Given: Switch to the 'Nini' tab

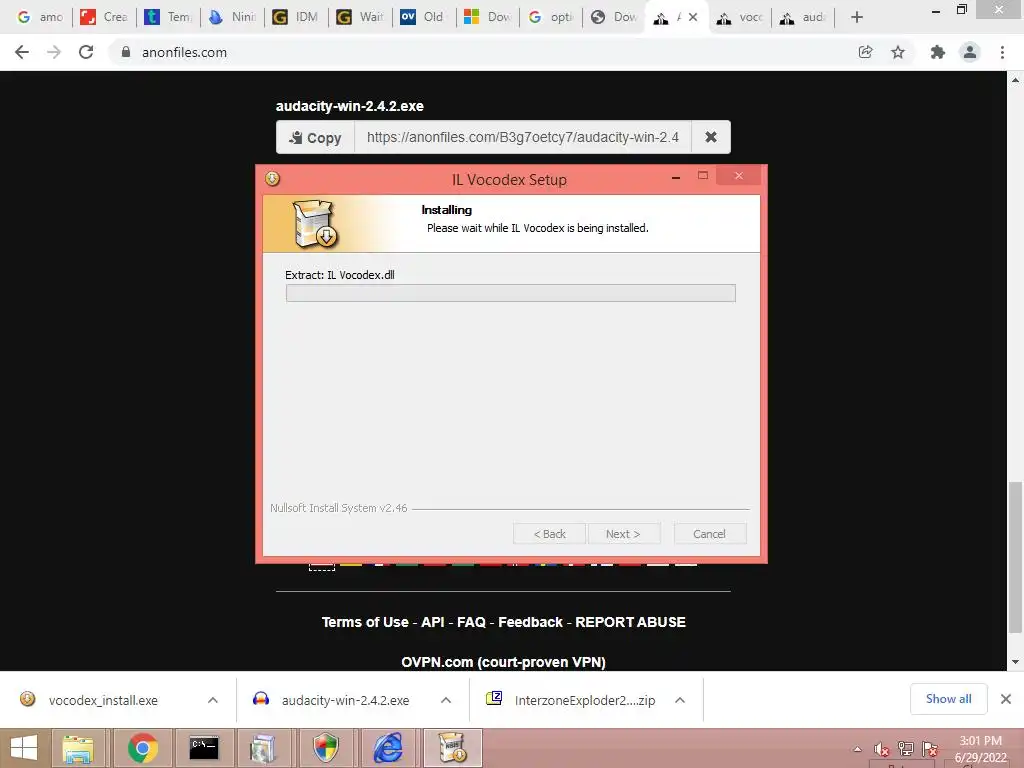Looking at the screenshot, I should pyautogui.click(x=232, y=17).
